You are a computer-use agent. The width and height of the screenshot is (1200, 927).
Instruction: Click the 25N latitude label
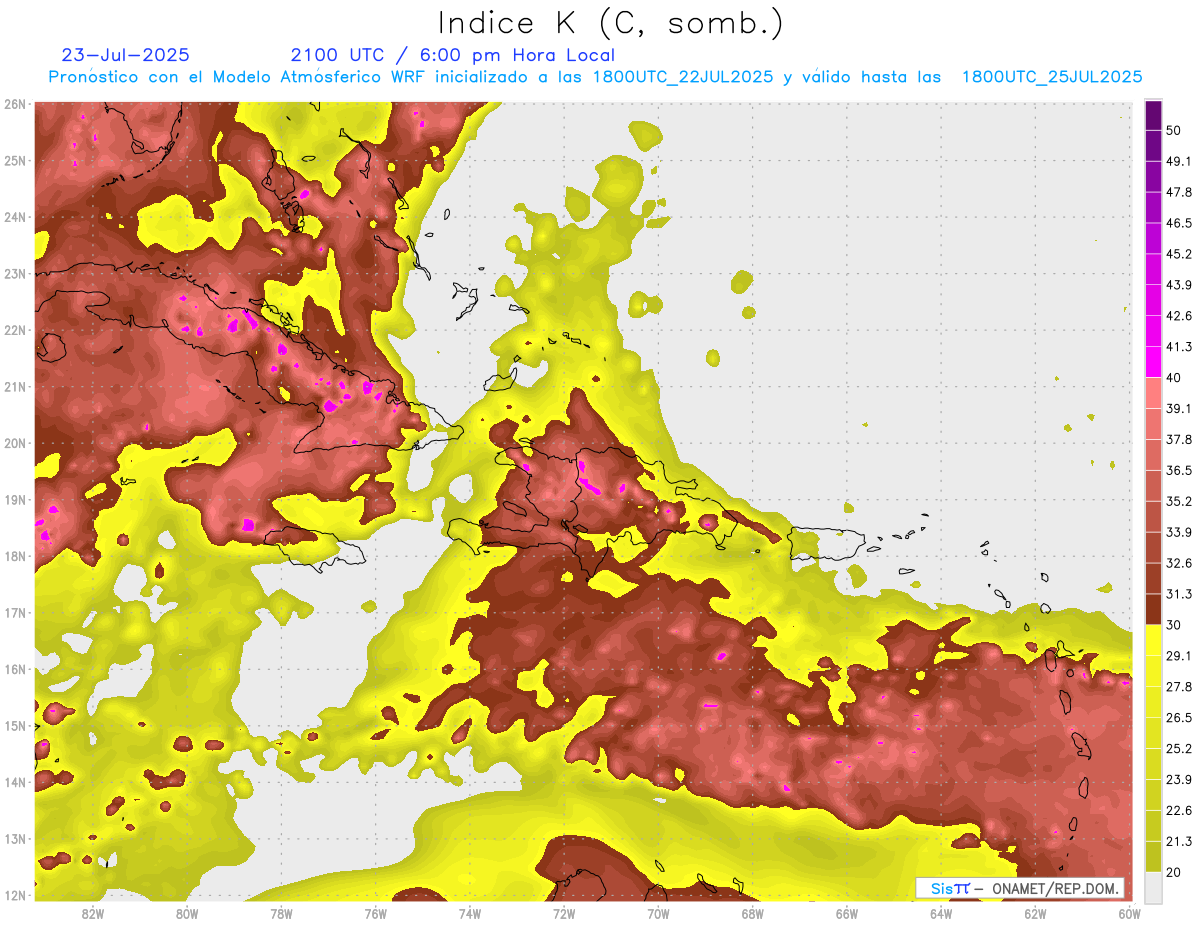coord(15,160)
